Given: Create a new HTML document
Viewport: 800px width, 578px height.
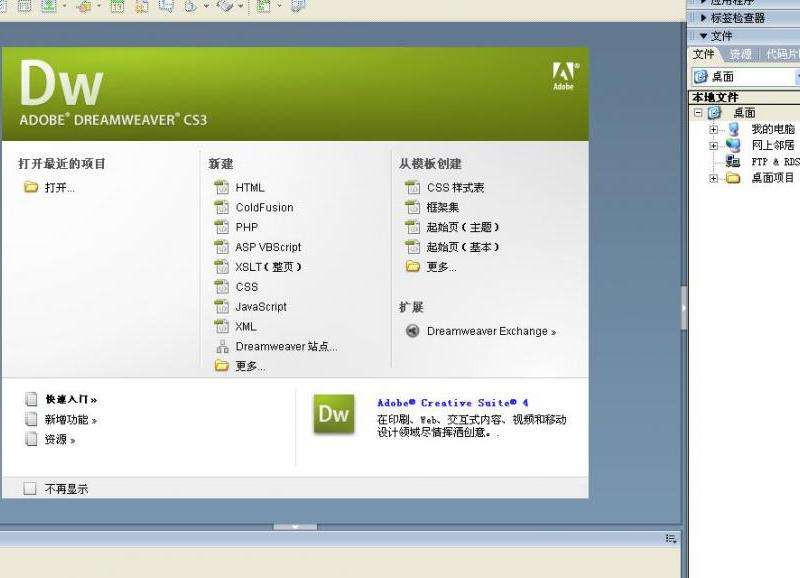Looking at the screenshot, I should click(239, 188).
